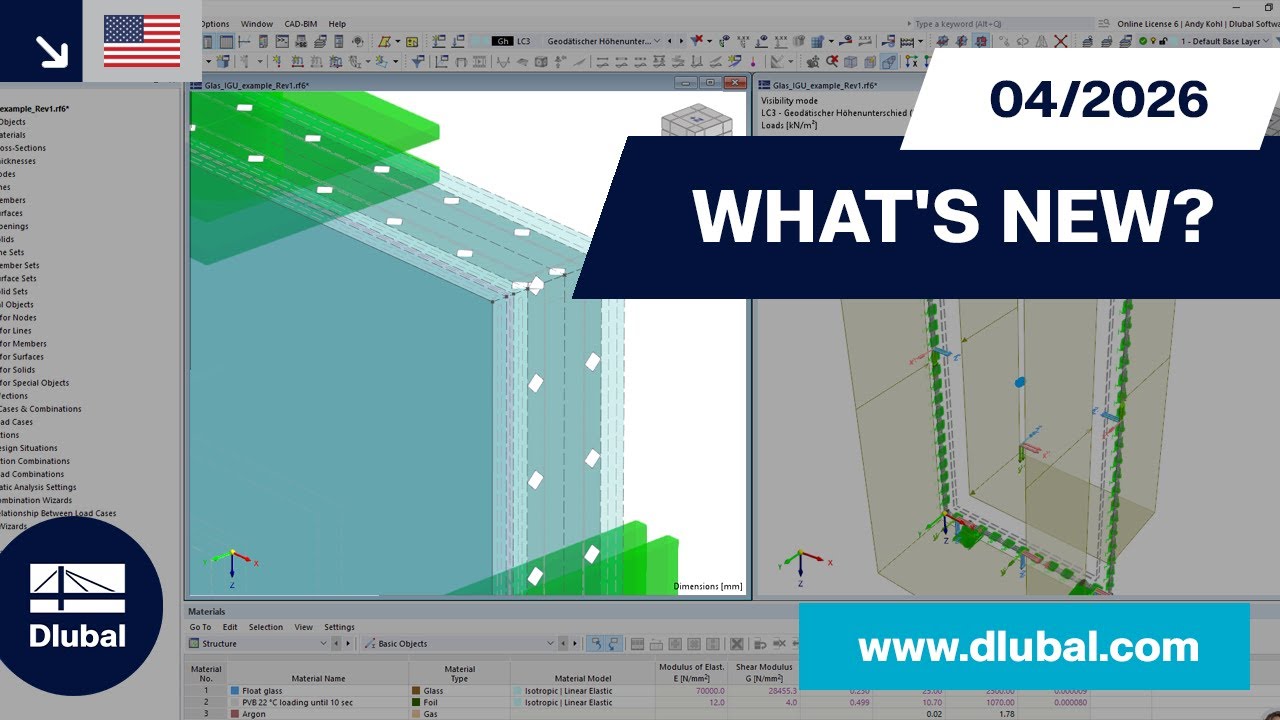Viewport: 1280px width, 720px height.
Task: Open the Structure dropdown in Materials panel
Action: 258,644
